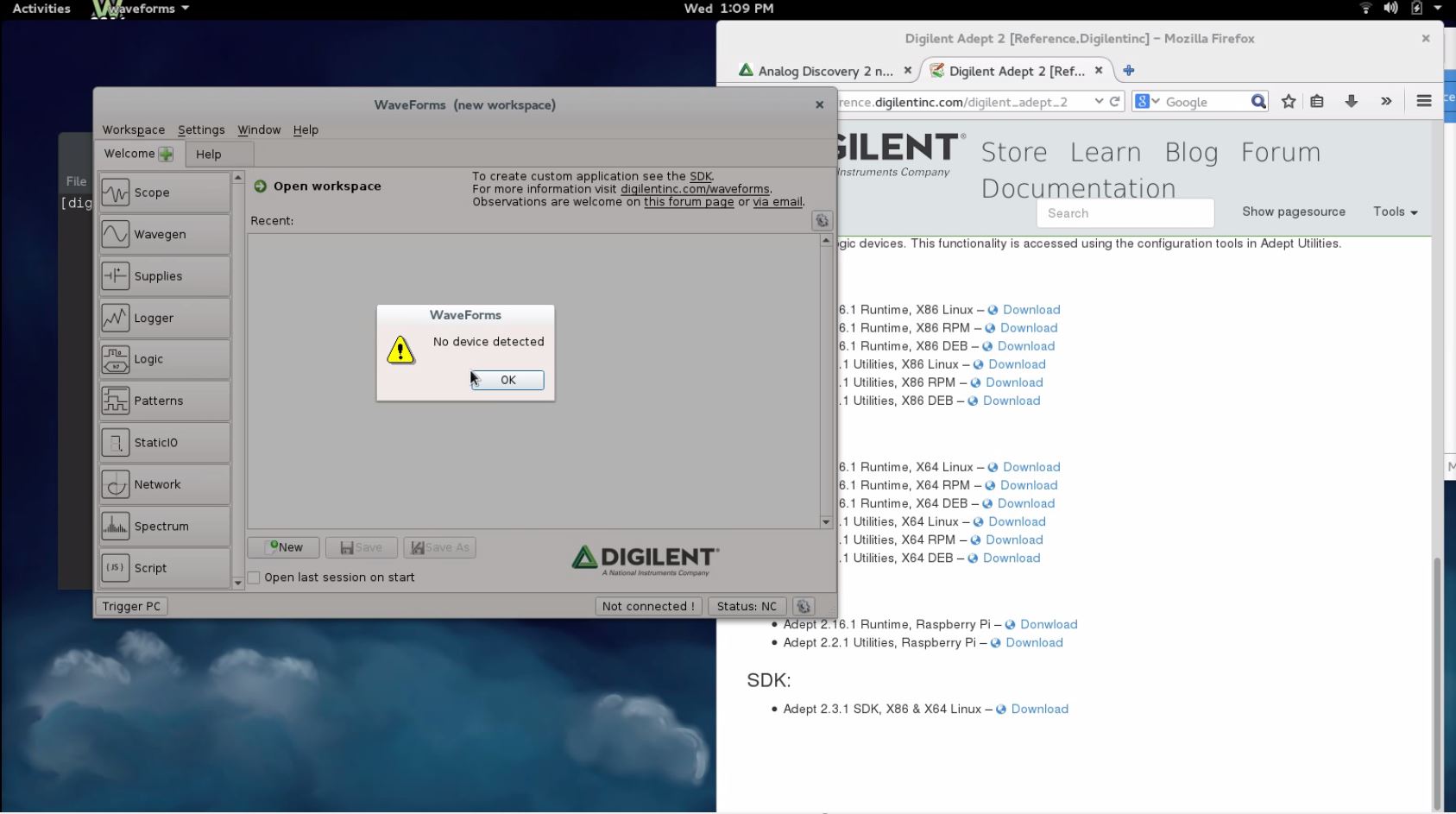
Task: Reload page in Firefox
Action: (x=1115, y=102)
